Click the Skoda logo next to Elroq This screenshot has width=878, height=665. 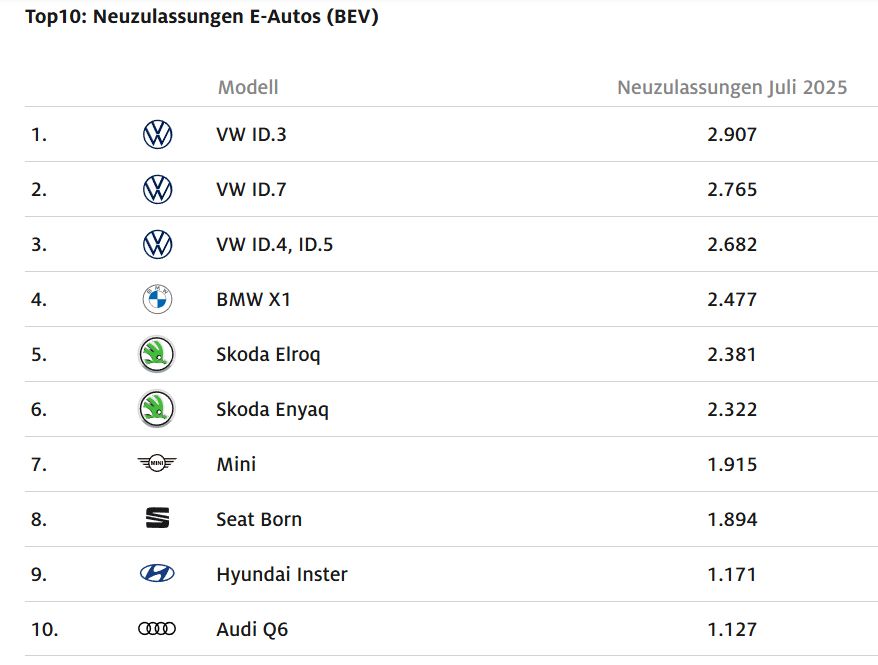[157, 354]
